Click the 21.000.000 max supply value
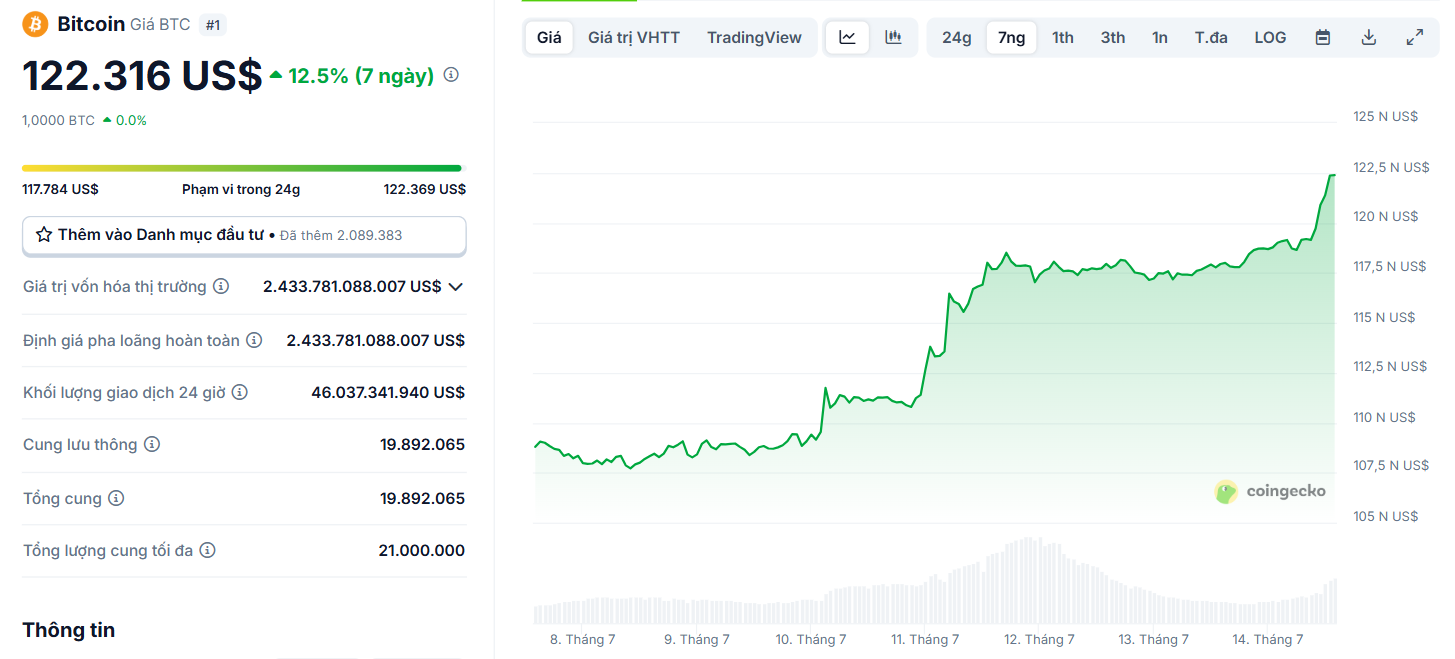 pos(422,550)
